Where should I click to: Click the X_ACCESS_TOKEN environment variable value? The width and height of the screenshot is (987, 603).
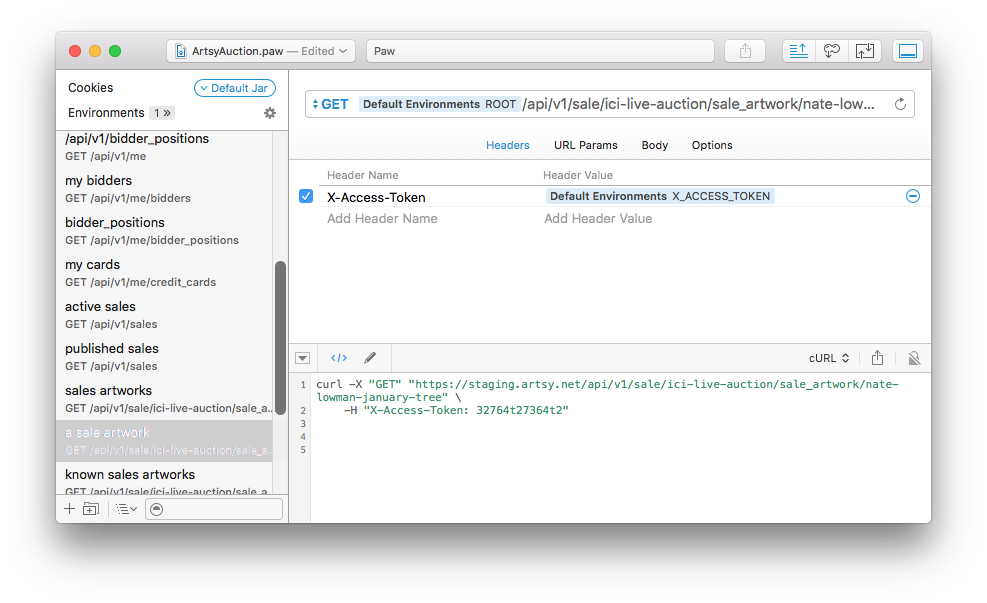[x=660, y=196]
